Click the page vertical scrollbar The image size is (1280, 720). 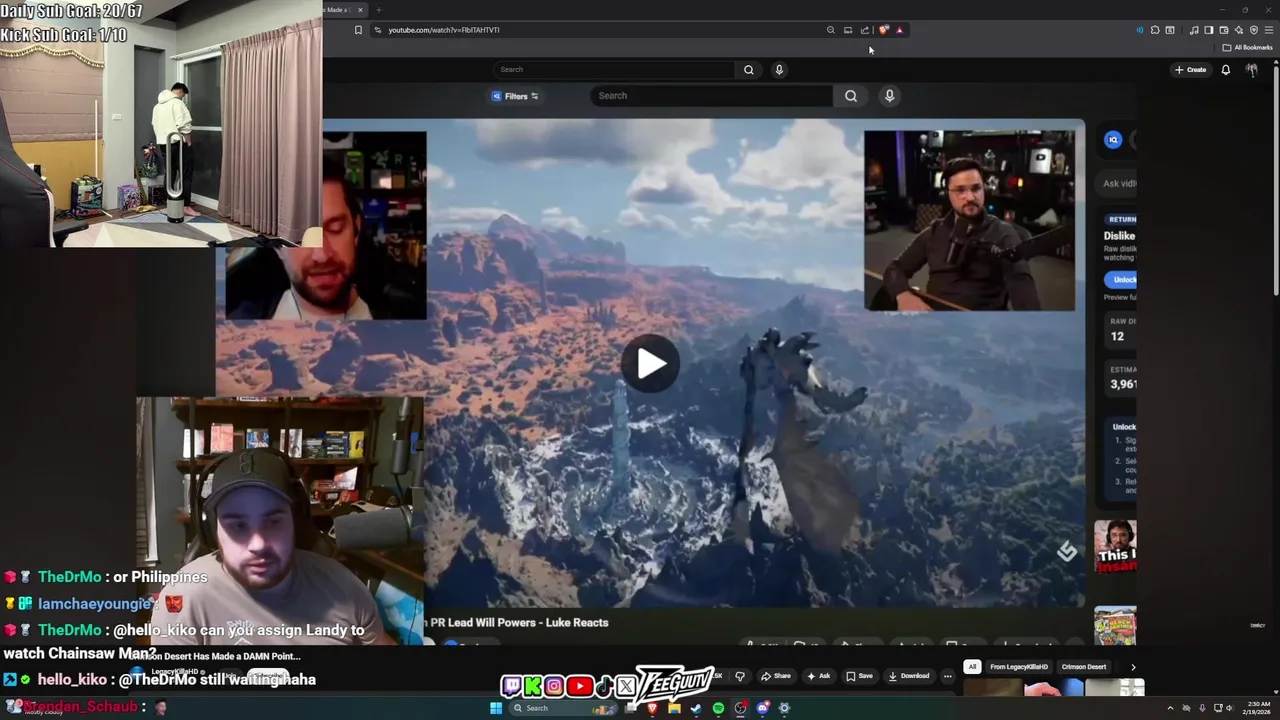(x=1275, y=178)
